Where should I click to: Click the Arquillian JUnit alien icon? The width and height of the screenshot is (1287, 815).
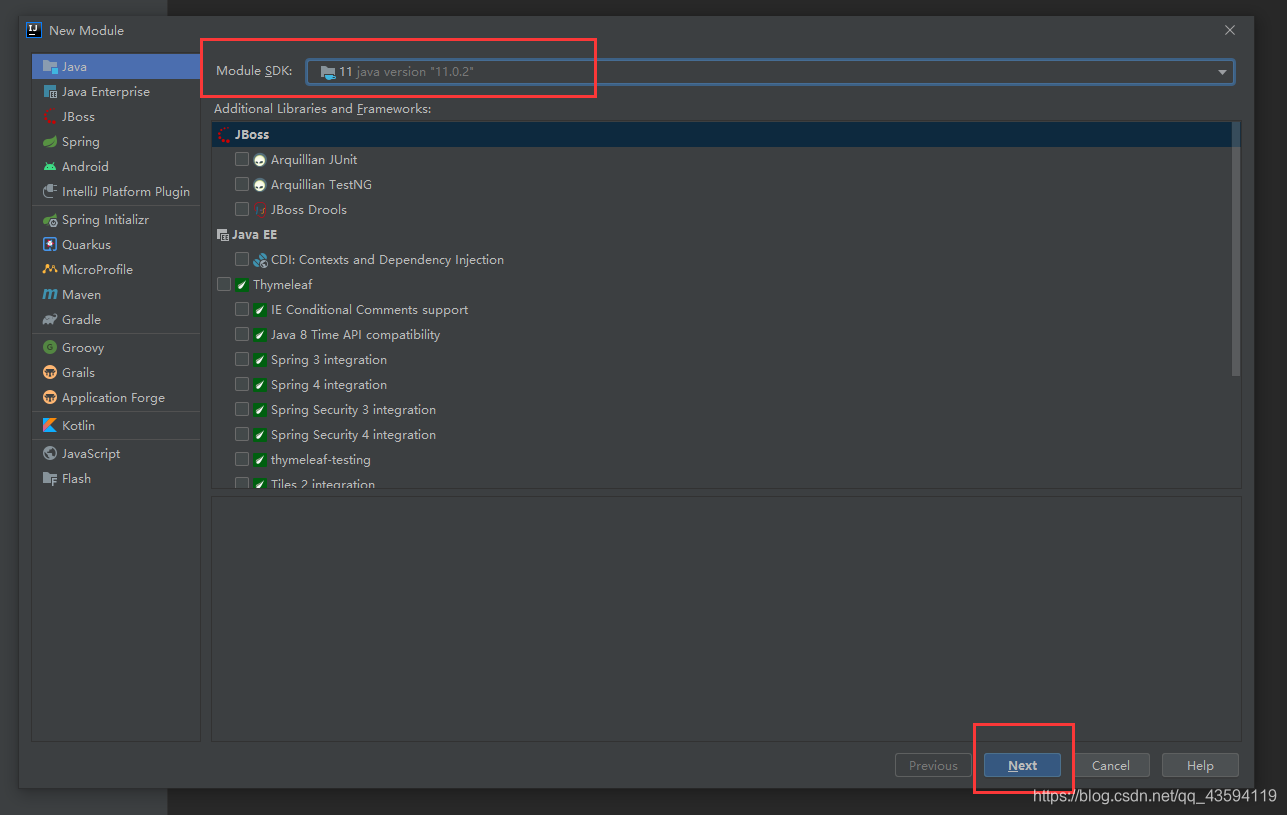coord(260,160)
